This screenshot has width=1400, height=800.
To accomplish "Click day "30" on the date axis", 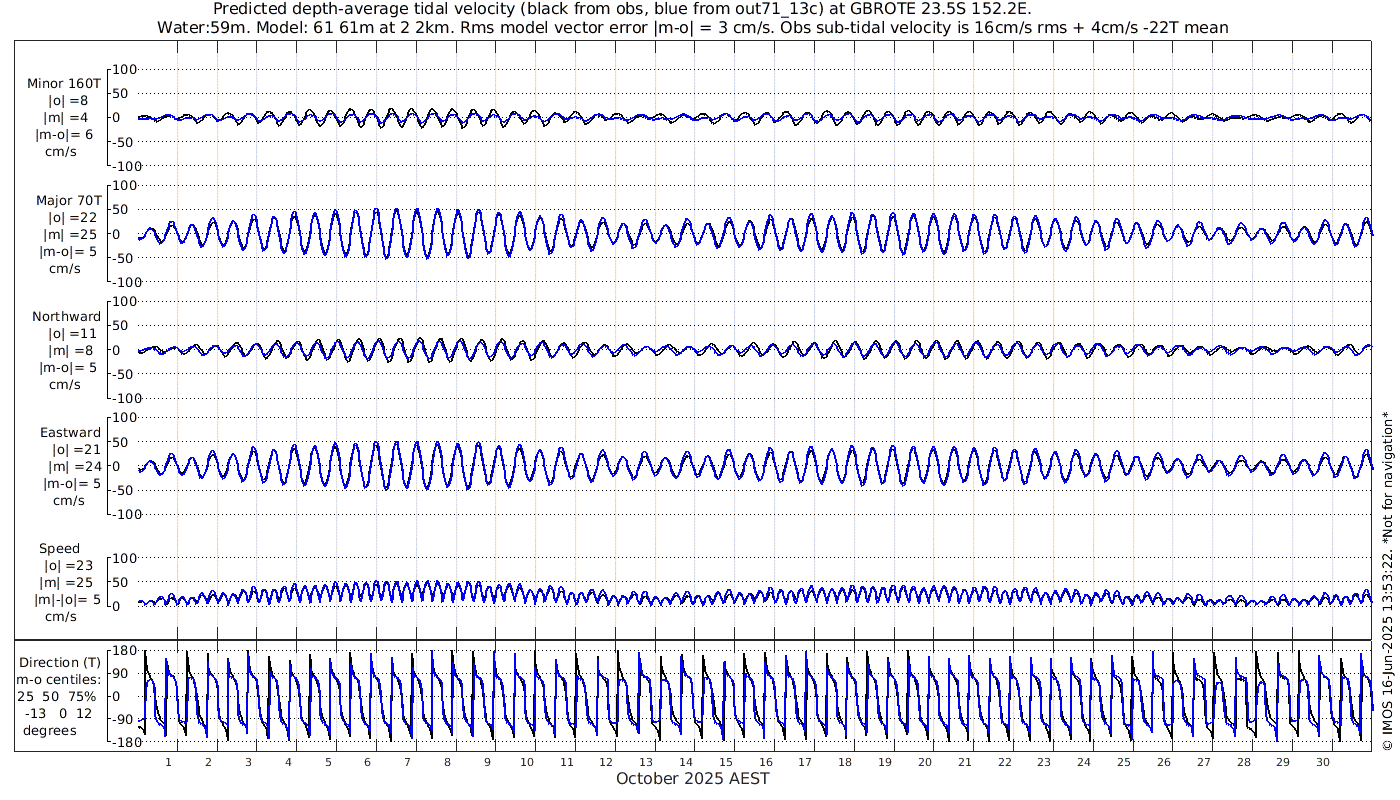I will pos(1323,762).
